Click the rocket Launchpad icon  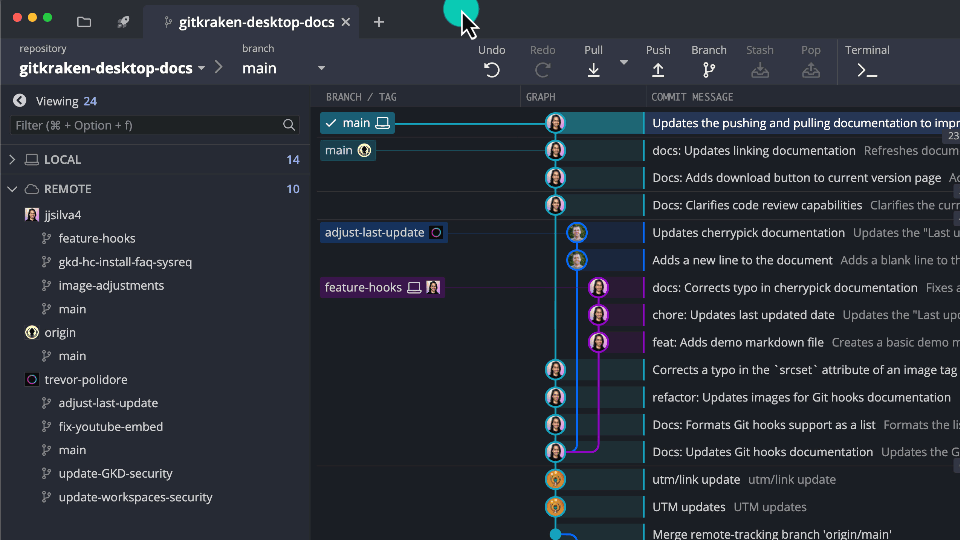pos(123,22)
